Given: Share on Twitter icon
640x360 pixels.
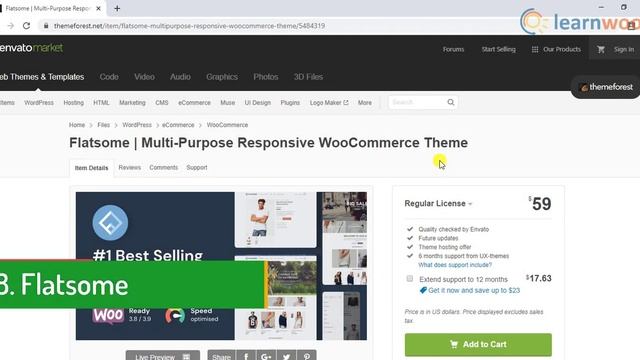Looking at the screenshot, I should pyautogui.click(x=287, y=357).
